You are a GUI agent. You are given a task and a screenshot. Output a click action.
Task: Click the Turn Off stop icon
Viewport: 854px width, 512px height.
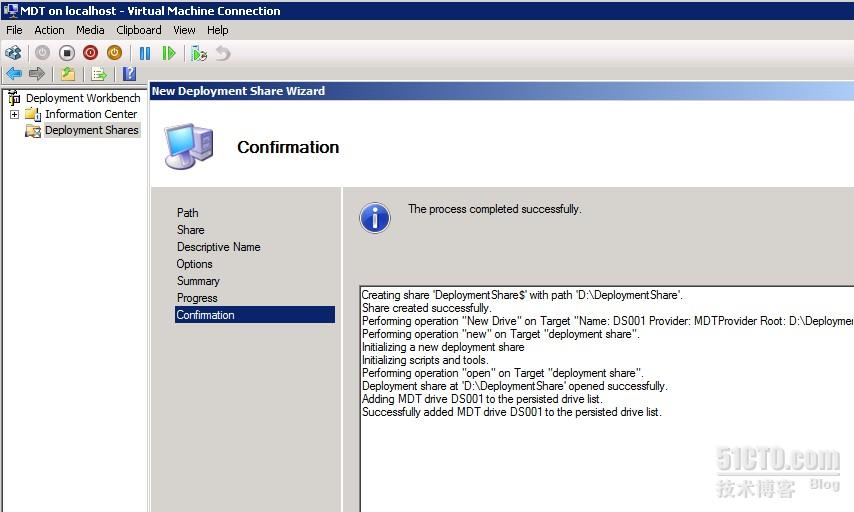(66, 53)
